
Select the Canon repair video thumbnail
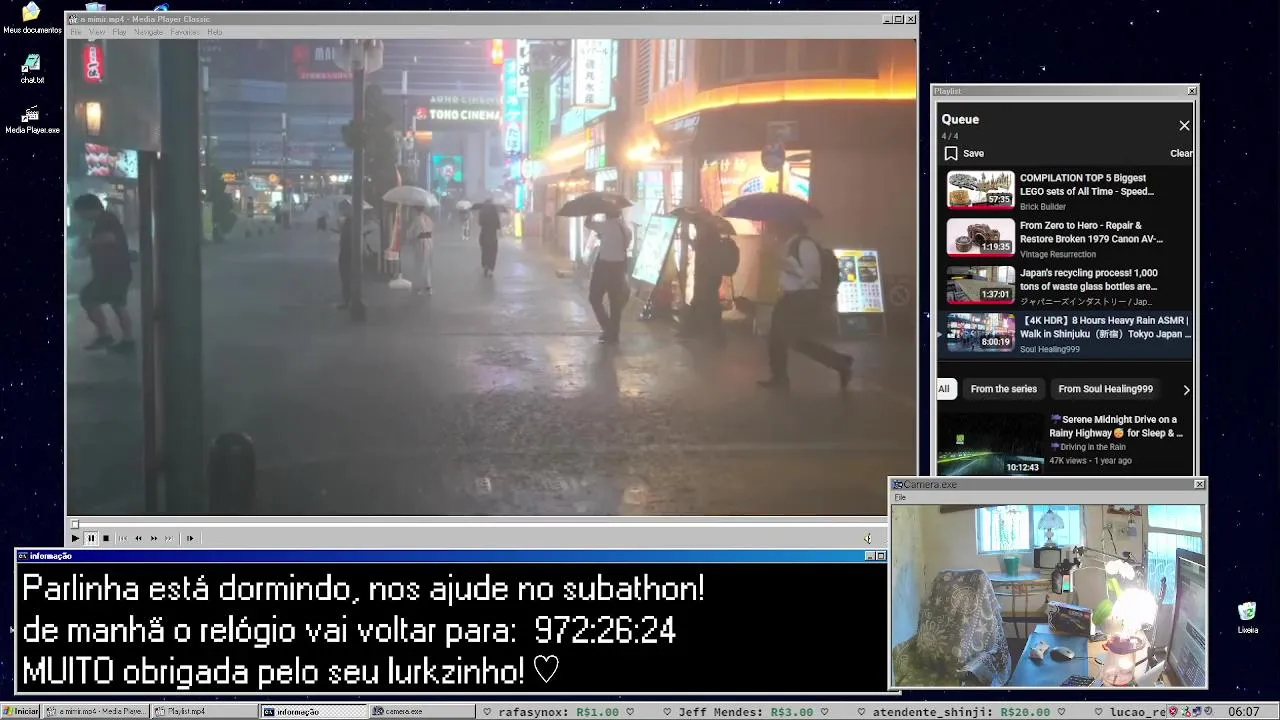click(x=981, y=237)
